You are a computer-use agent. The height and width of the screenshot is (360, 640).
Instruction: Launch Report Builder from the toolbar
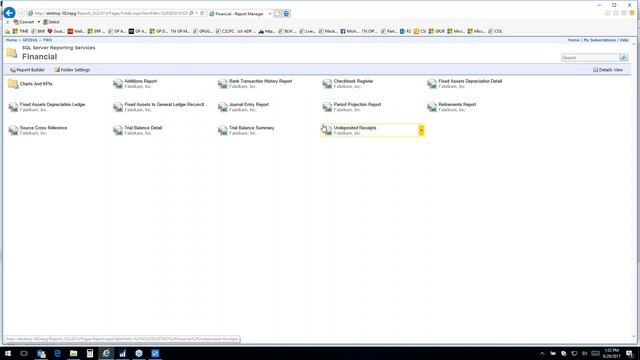pos(27,70)
